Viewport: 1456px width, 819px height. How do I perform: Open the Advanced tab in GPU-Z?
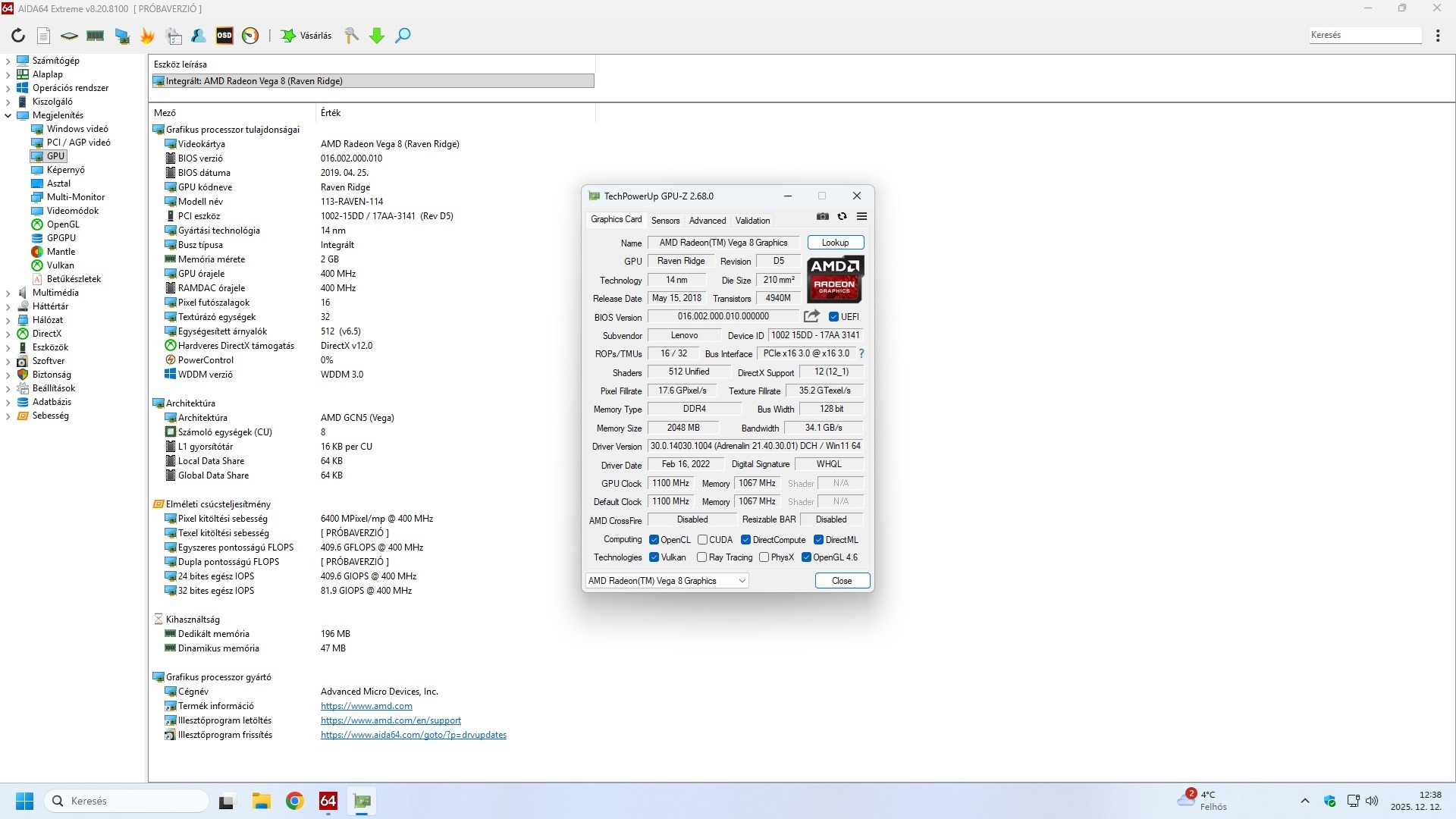click(x=707, y=221)
